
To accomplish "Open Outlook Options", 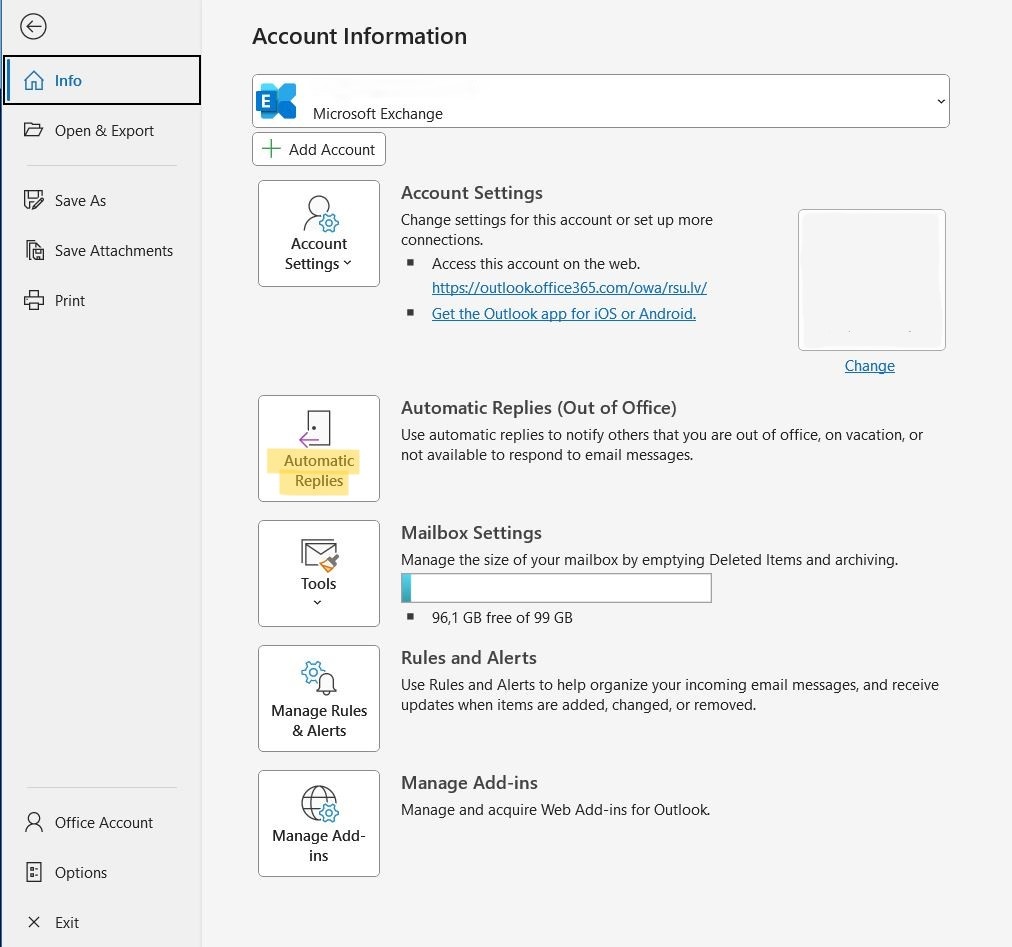I will [x=102, y=872].
